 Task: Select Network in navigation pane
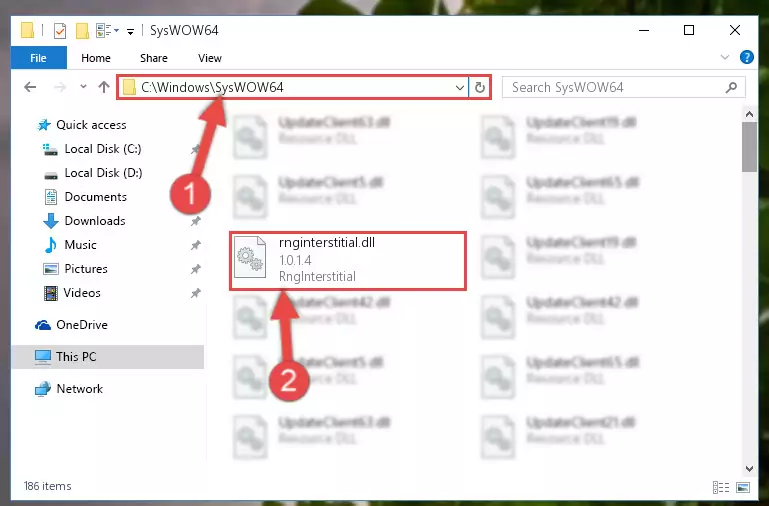(x=79, y=389)
